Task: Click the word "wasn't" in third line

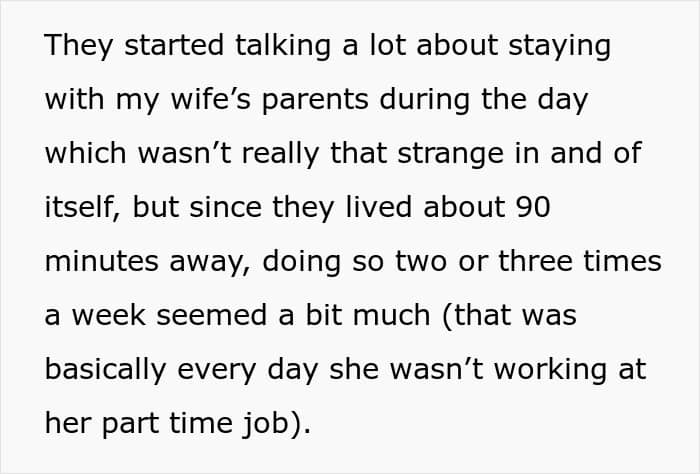Action: click(184, 154)
